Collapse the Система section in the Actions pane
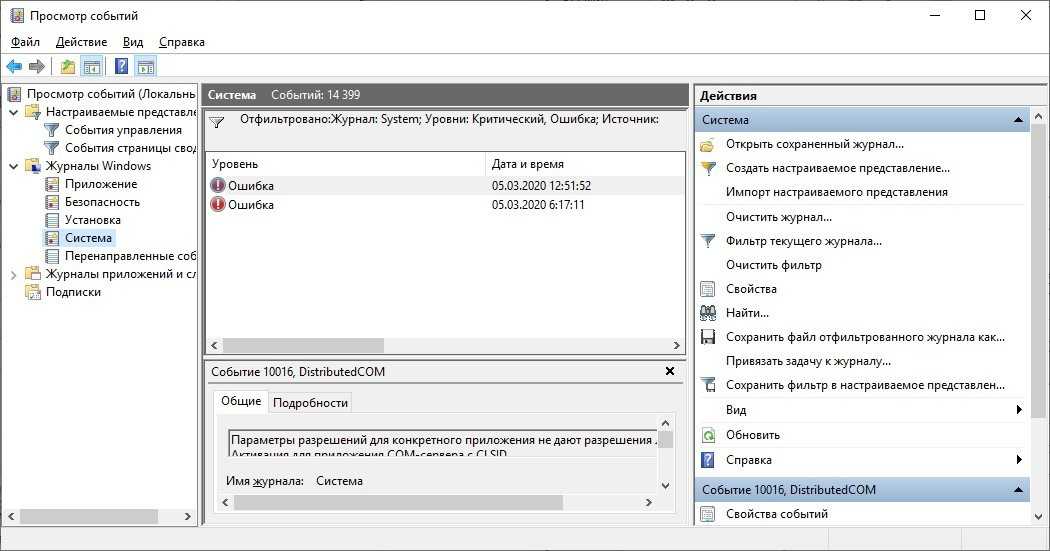This screenshot has width=1050, height=551. click(x=1018, y=120)
